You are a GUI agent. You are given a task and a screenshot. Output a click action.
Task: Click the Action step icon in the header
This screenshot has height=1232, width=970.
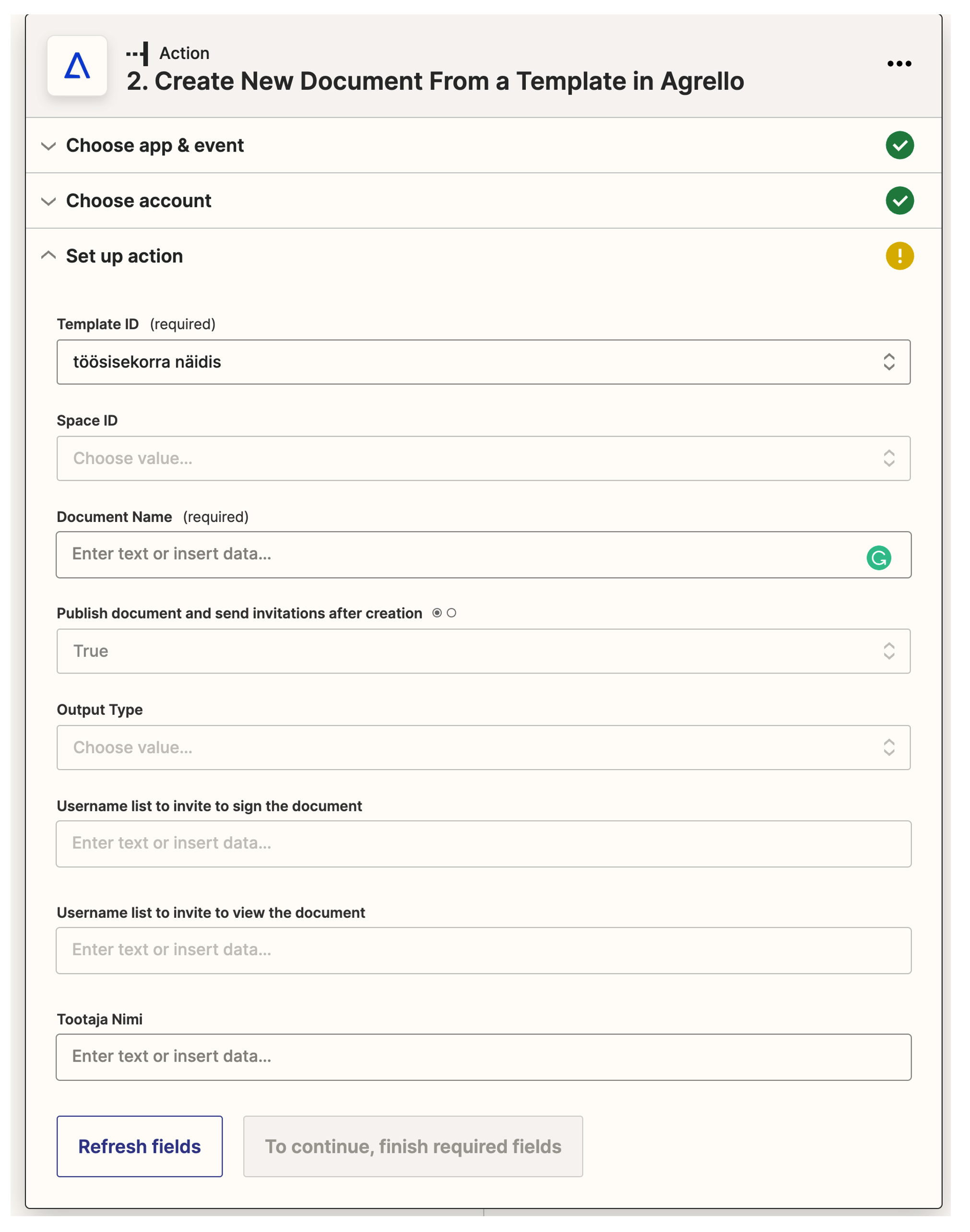pos(138,53)
